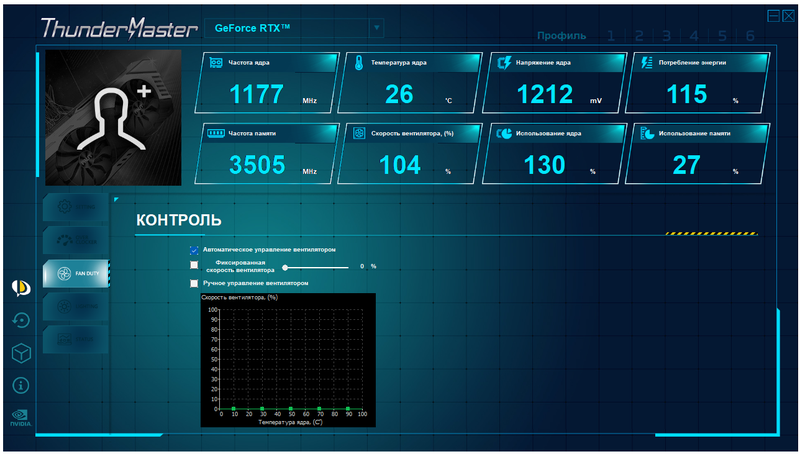Click the memory usage value 27

click(686, 165)
